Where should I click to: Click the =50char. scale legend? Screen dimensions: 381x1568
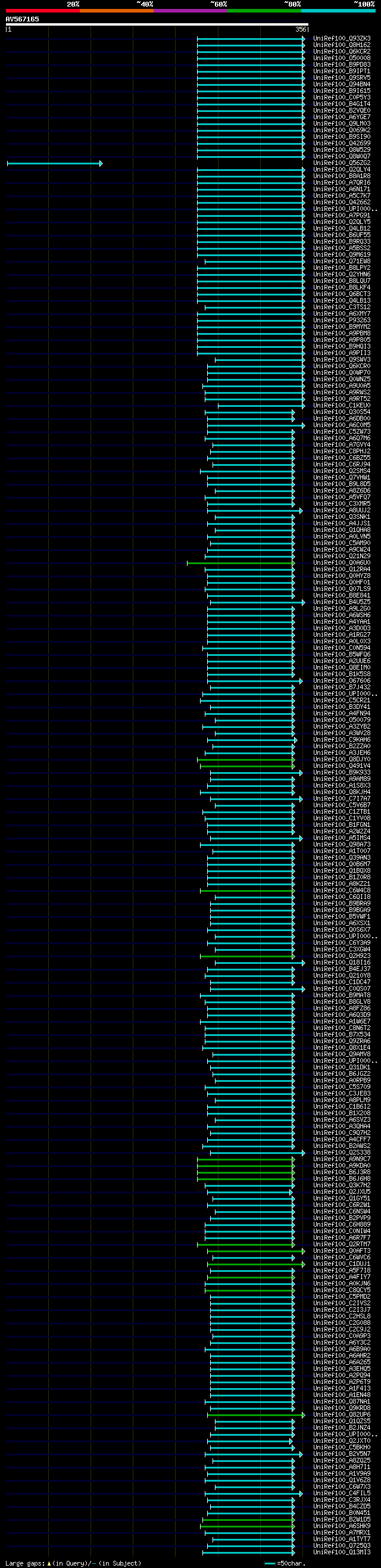point(285,1563)
